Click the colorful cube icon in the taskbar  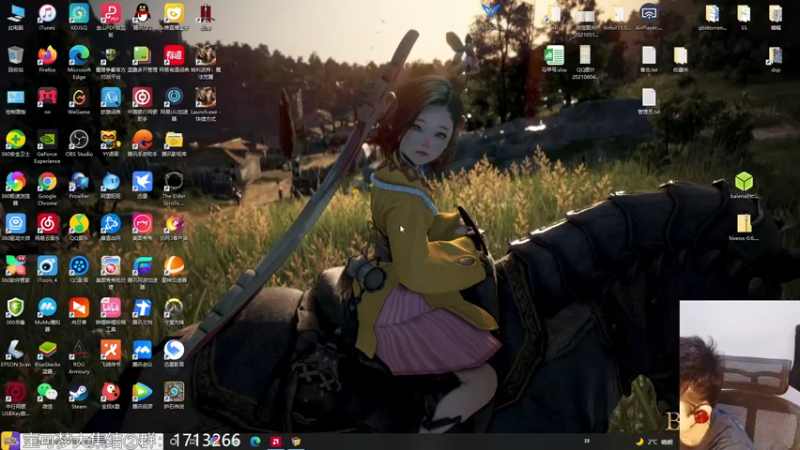[296, 441]
